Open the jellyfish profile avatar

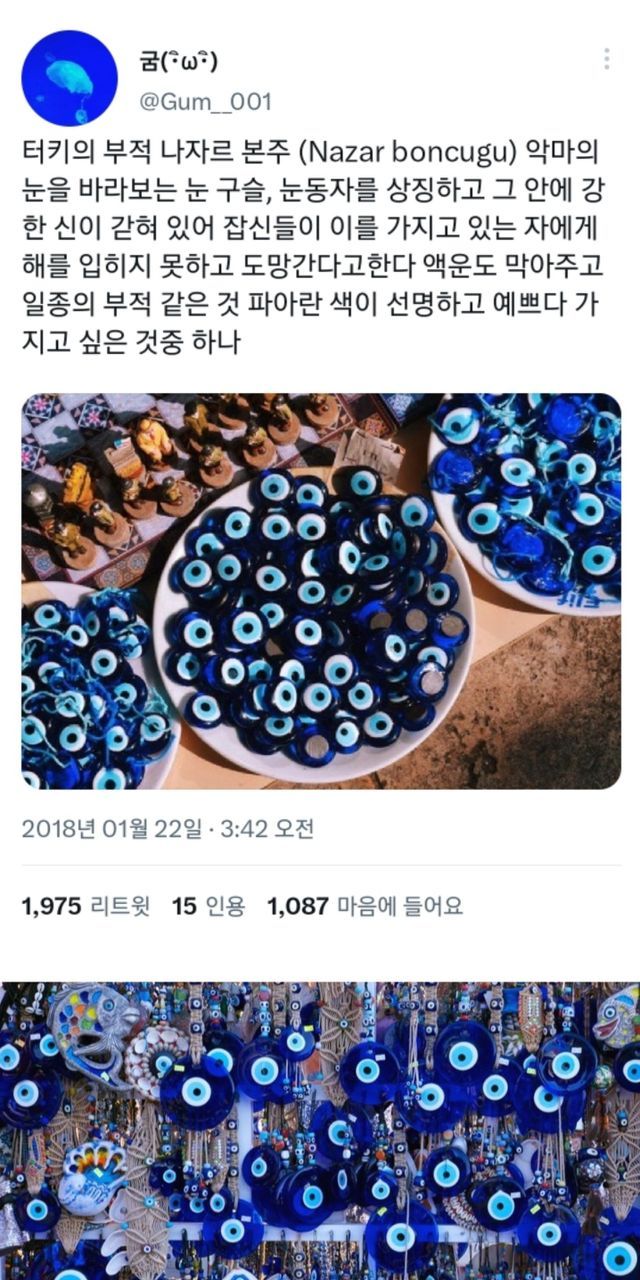tap(70, 78)
